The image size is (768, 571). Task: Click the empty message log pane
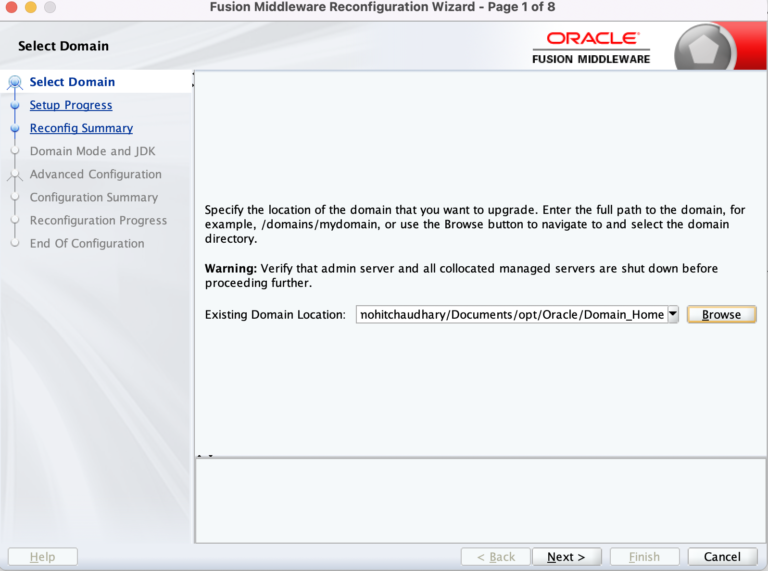click(480, 500)
